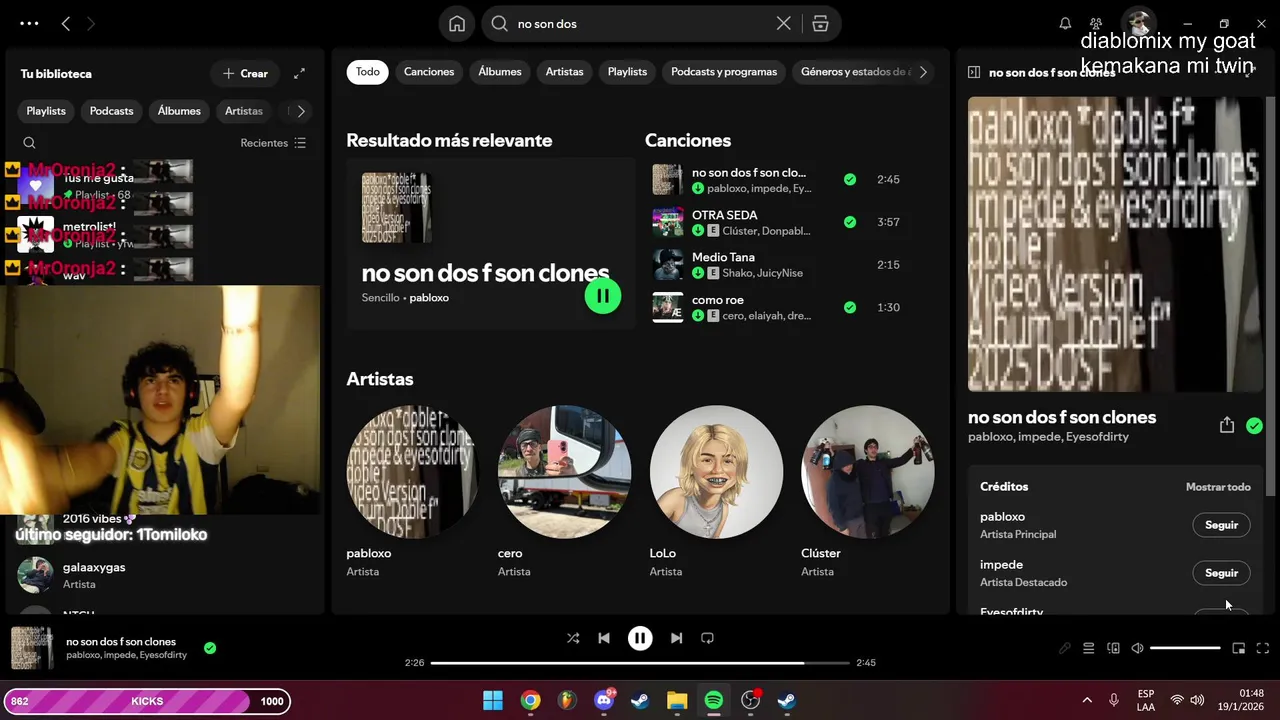1280x720 pixels.
Task: Open the Spotify taskbar icon
Action: 714,701
